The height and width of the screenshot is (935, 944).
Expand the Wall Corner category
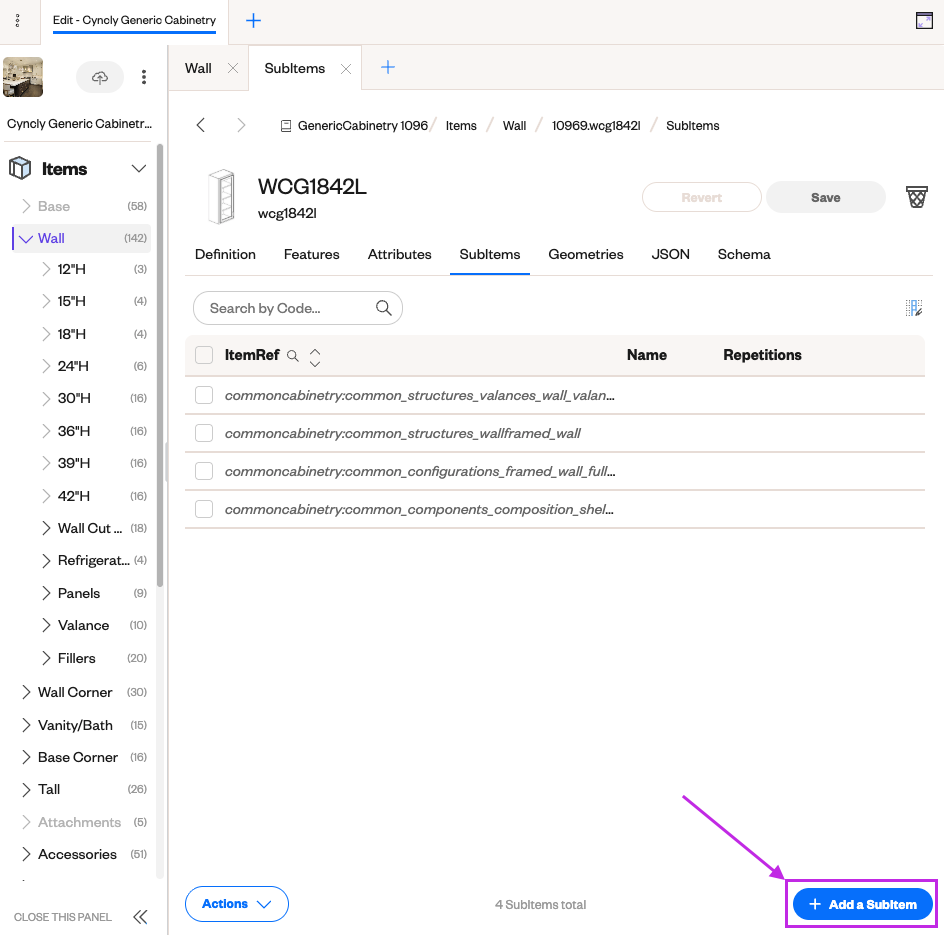[26, 692]
